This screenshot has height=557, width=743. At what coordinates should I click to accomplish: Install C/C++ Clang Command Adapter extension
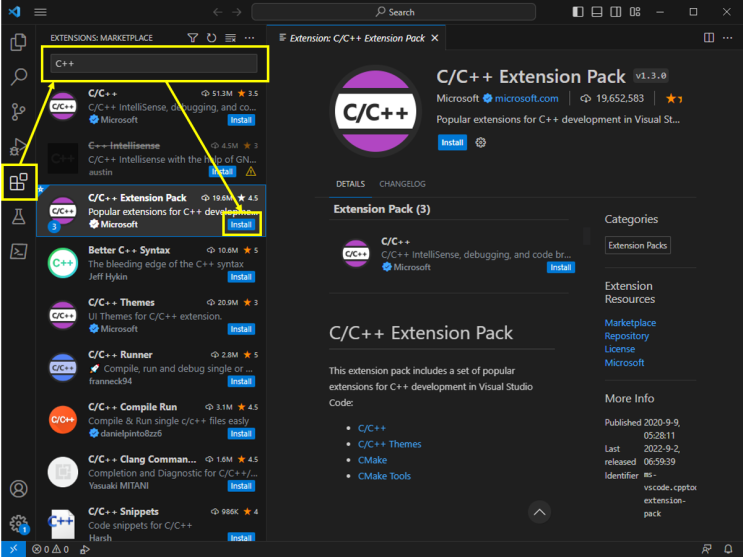241,486
